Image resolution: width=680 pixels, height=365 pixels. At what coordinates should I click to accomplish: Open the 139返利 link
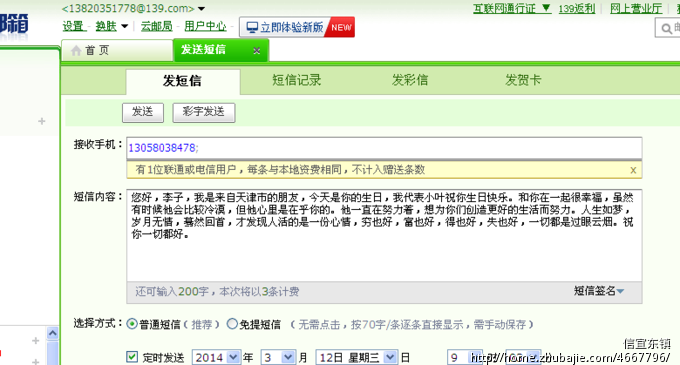click(576, 8)
